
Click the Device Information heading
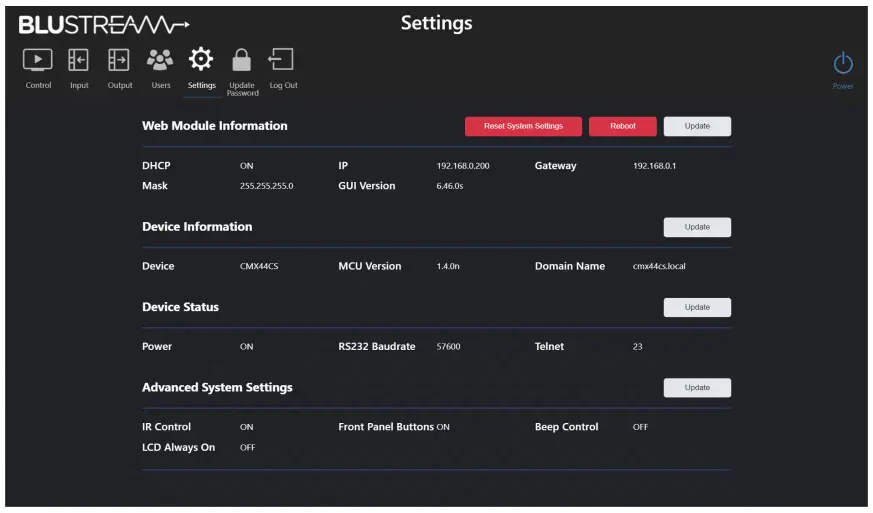pos(197,227)
